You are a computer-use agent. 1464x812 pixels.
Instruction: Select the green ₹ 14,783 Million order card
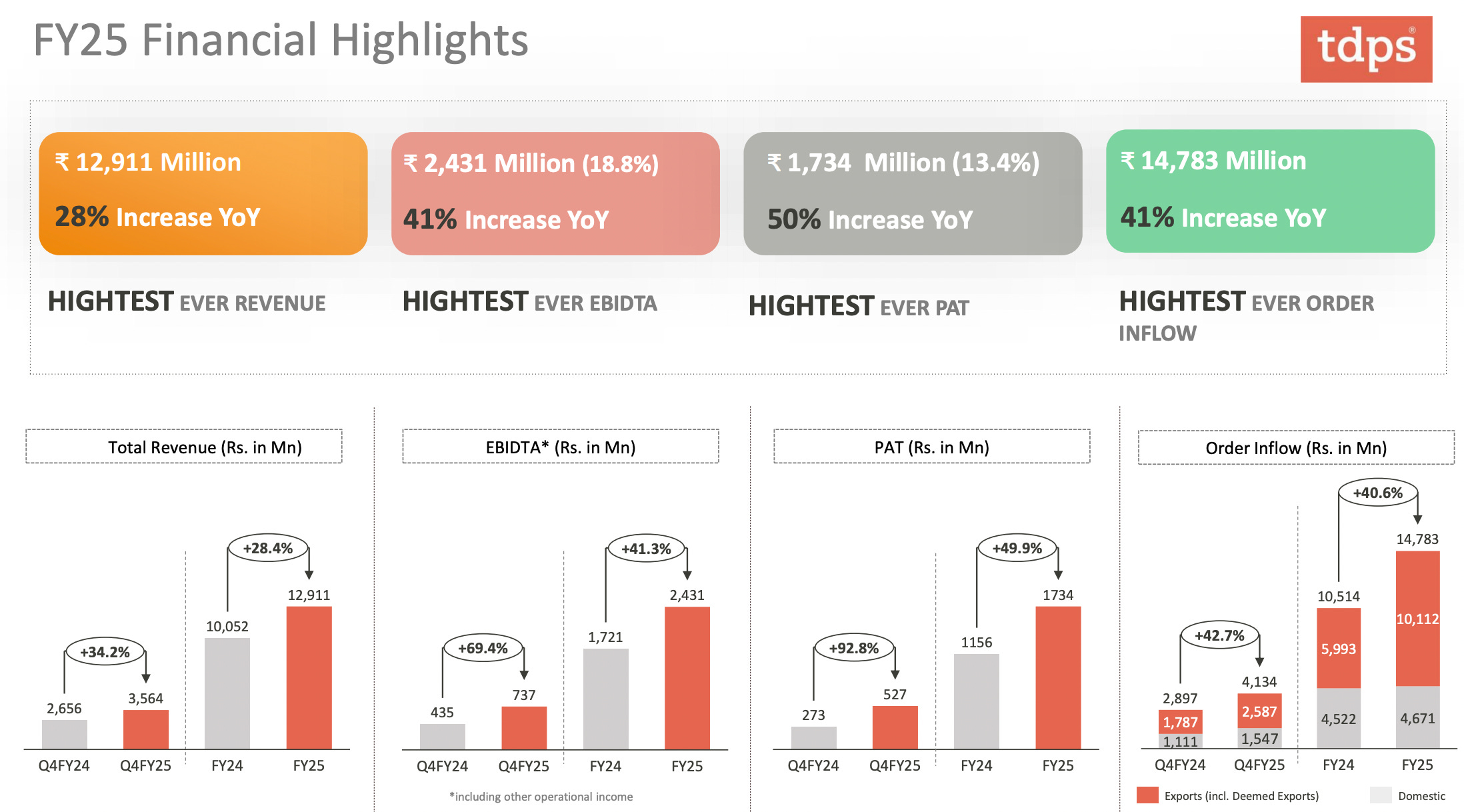(x=1269, y=191)
